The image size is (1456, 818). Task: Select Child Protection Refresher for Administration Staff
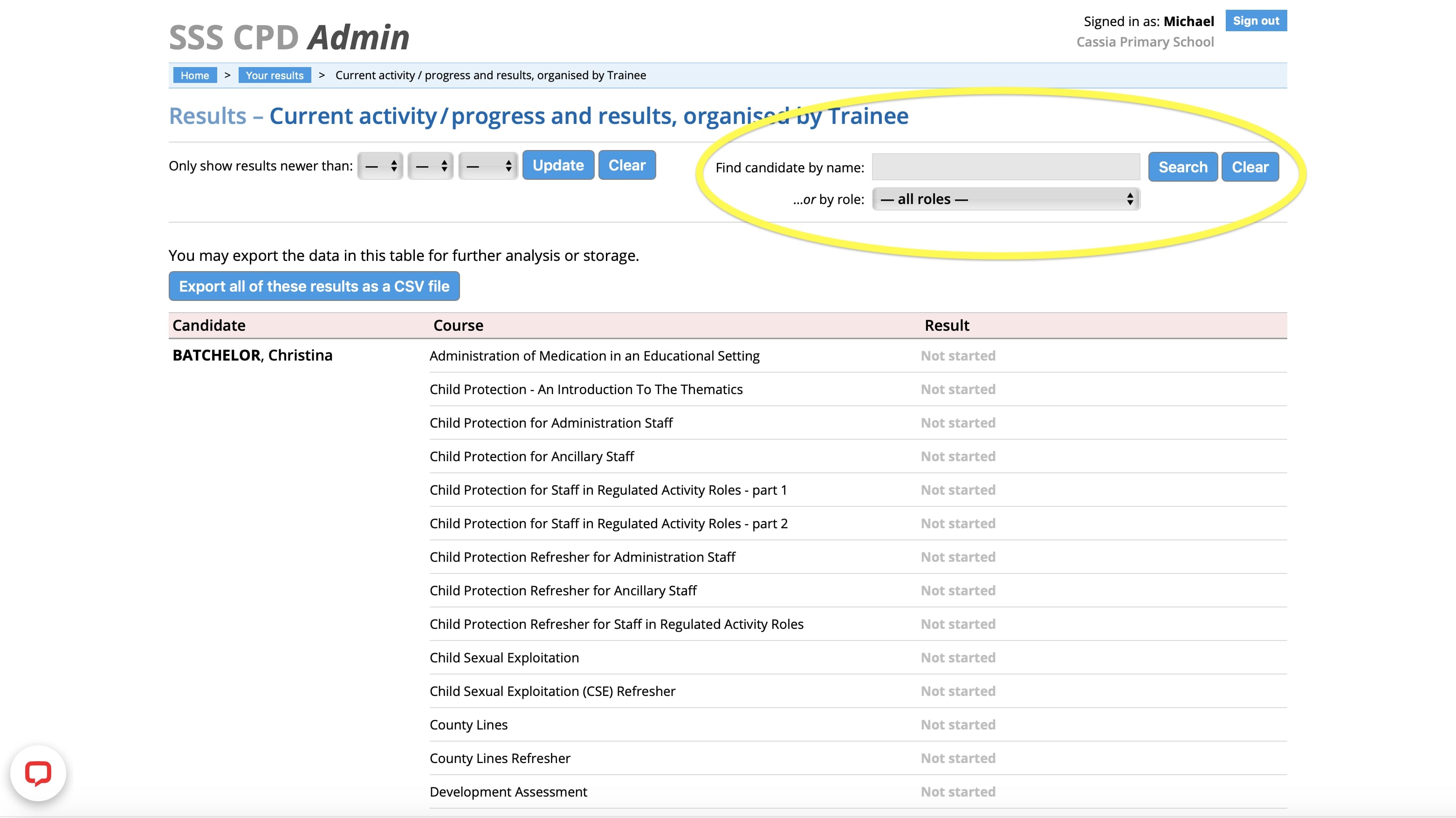(582, 557)
